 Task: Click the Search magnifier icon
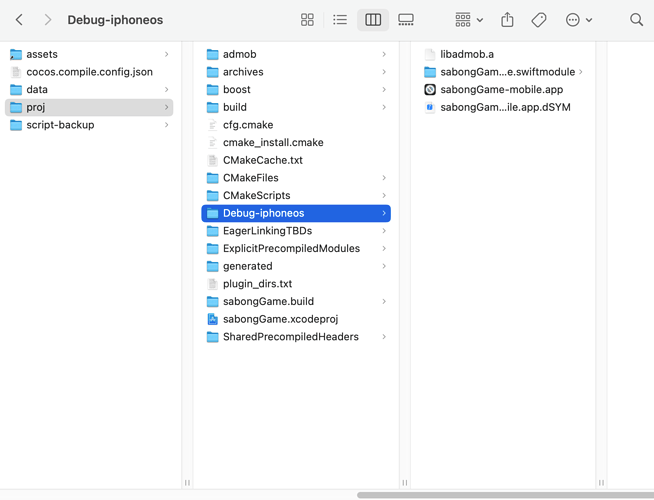(x=636, y=20)
